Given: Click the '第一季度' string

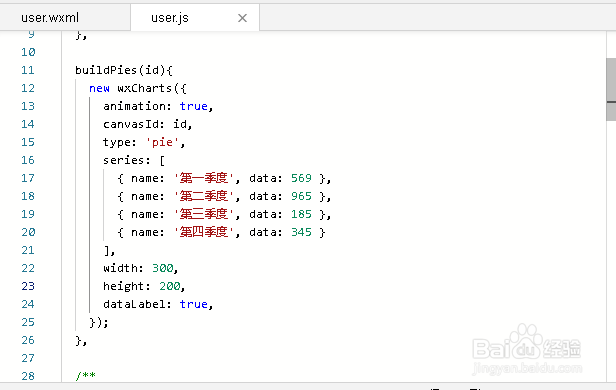Looking at the screenshot, I should coord(204,178).
